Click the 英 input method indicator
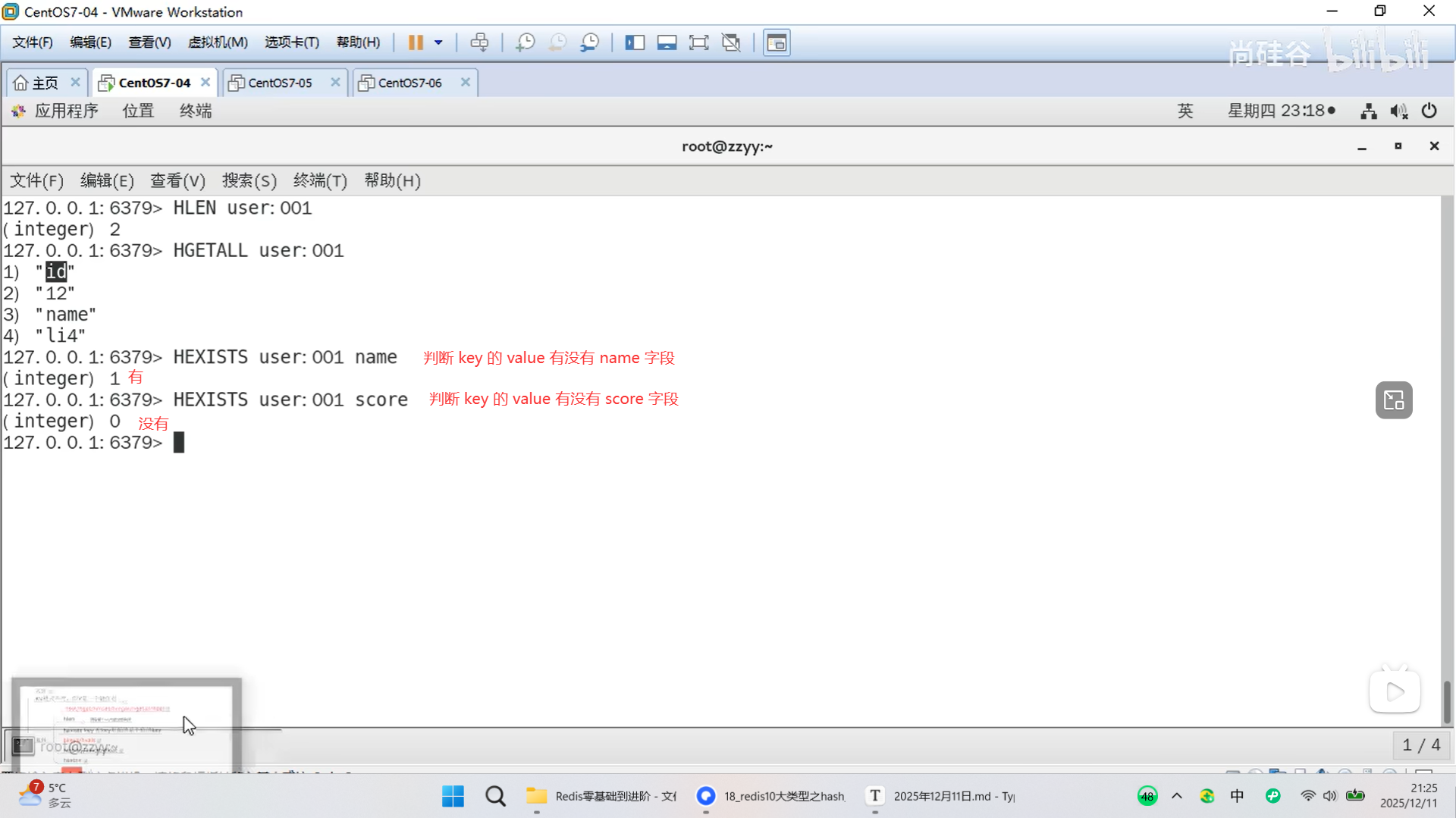This screenshot has height=818, width=1456. click(x=1185, y=111)
